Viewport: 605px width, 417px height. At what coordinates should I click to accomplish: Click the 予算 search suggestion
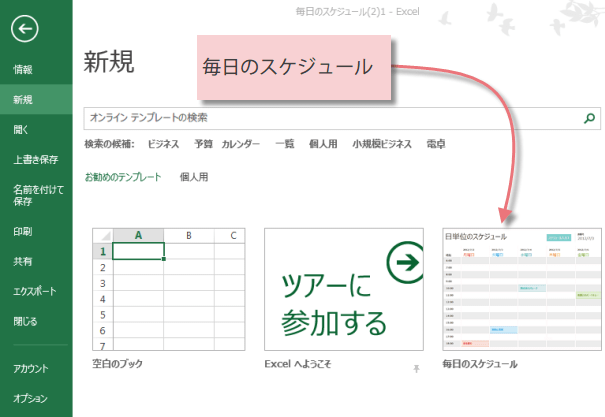pyautogui.click(x=203, y=144)
